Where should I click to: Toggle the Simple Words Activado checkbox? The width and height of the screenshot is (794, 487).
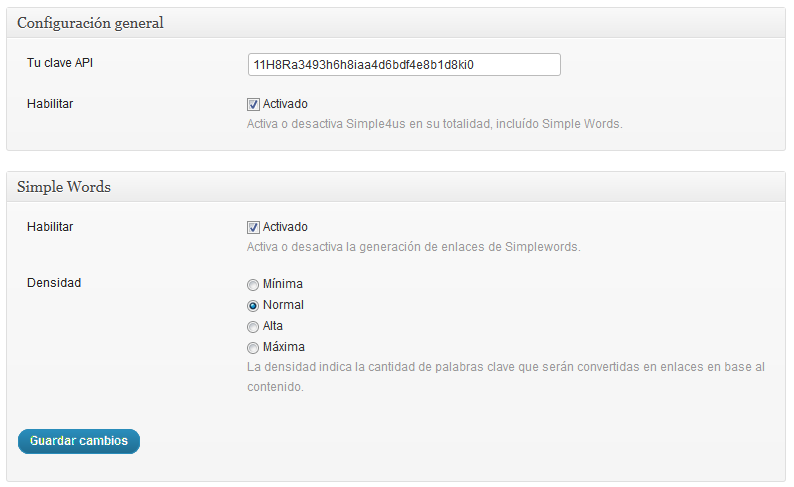pos(253,227)
